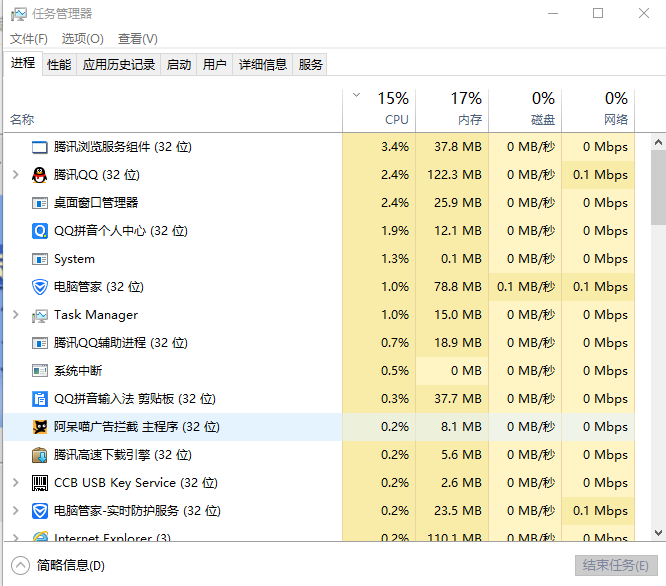Select the 腾讯浏览服务组件 process icon
Viewport: 666px width, 586px height.
pyautogui.click(x=40, y=147)
